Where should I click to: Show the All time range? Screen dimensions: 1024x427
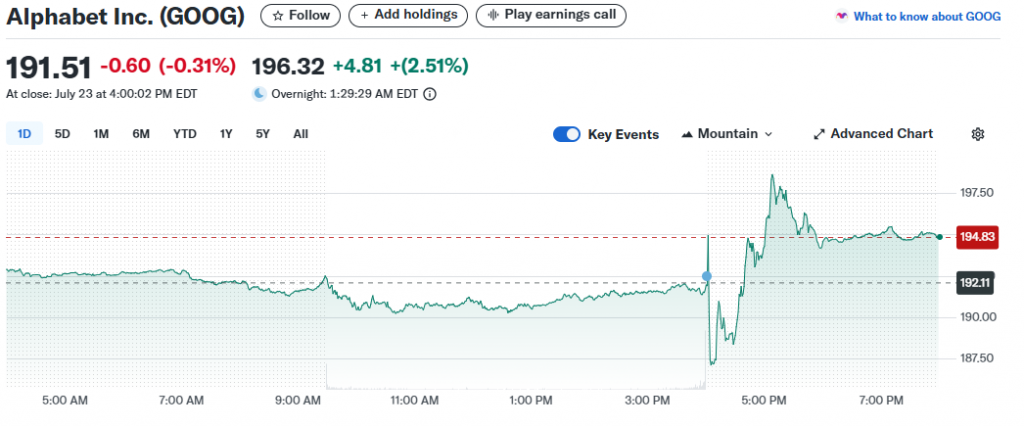pyautogui.click(x=300, y=134)
